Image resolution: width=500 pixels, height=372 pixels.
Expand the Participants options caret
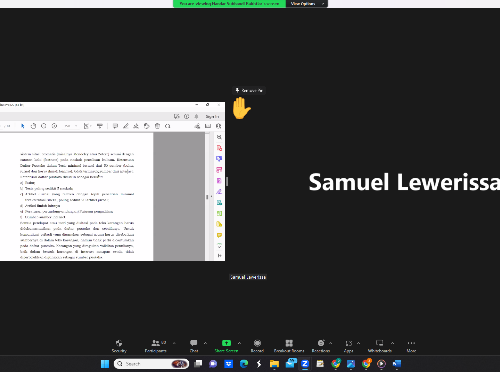[174, 343]
